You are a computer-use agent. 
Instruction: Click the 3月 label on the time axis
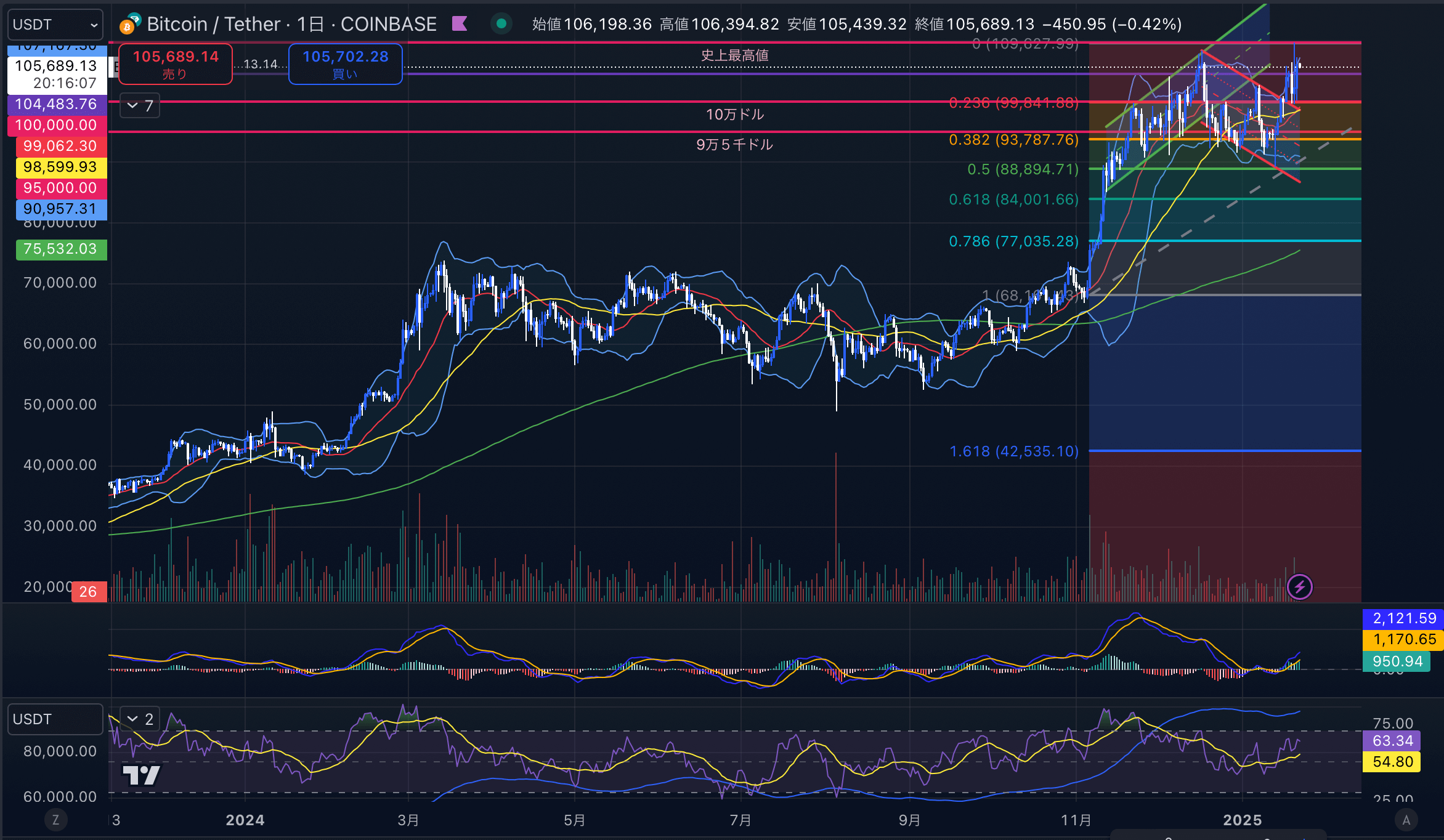408,820
